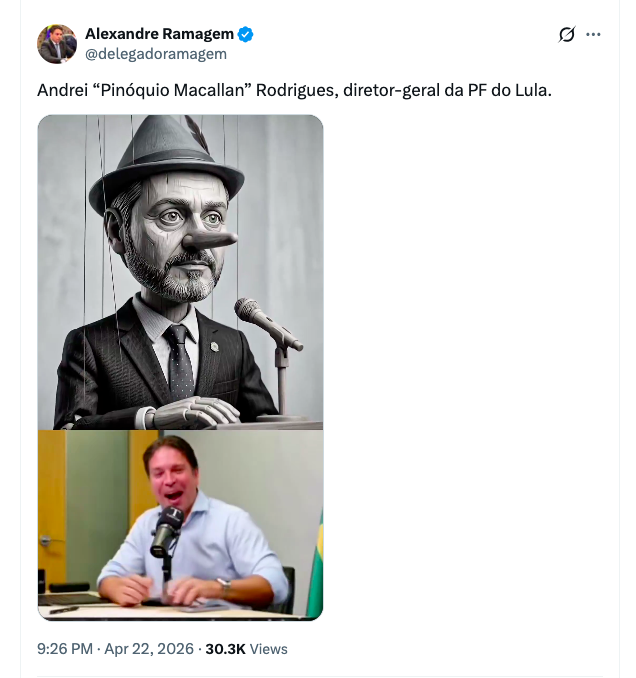This screenshot has width=636, height=678.
Task: Open the three-dot More options menu
Action: pos(594,35)
